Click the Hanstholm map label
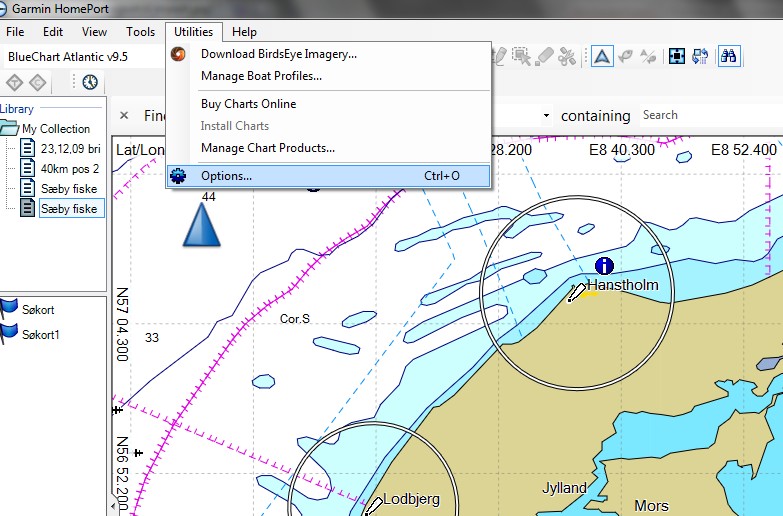Image resolution: width=783 pixels, height=516 pixels. point(623,285)
